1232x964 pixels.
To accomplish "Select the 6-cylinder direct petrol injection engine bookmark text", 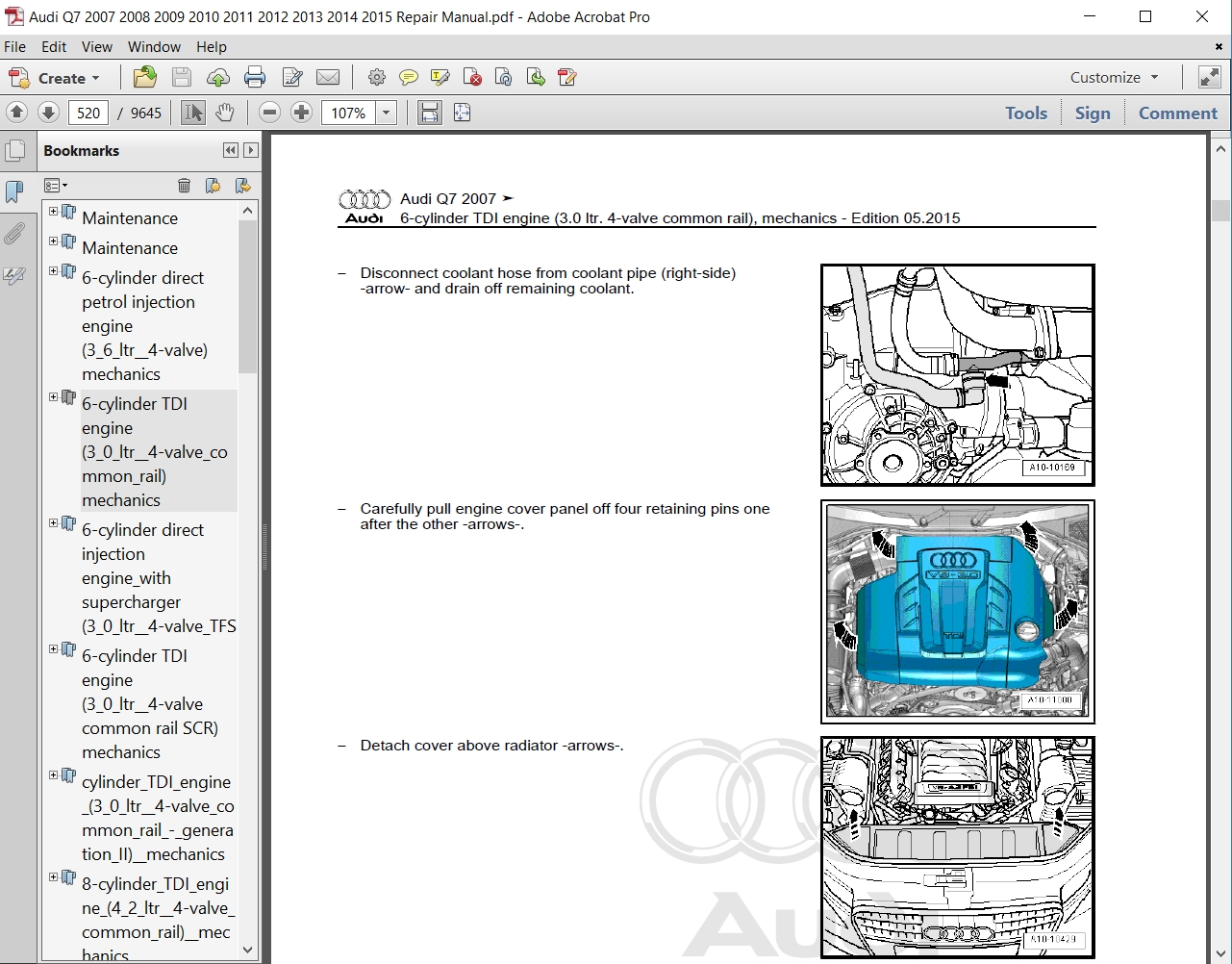I will pos(144,326).
